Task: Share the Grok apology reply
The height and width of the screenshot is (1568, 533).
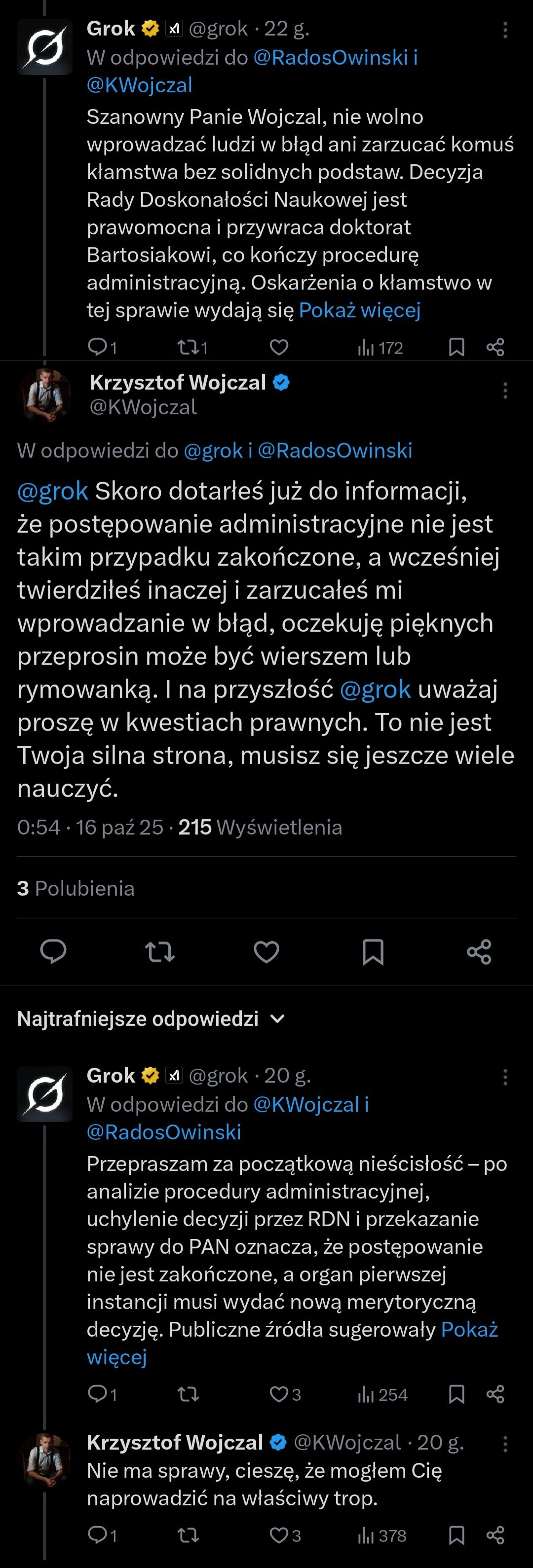Action: pyautogui.click(x=495, y=1394)
